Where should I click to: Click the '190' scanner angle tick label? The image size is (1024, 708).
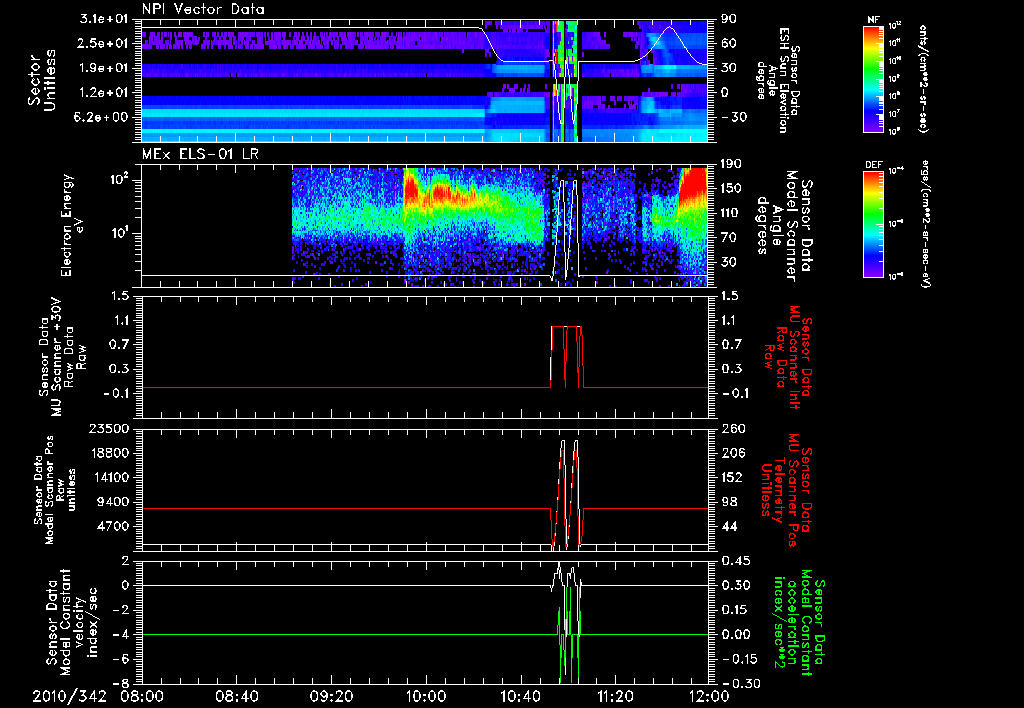click(731, 164)
